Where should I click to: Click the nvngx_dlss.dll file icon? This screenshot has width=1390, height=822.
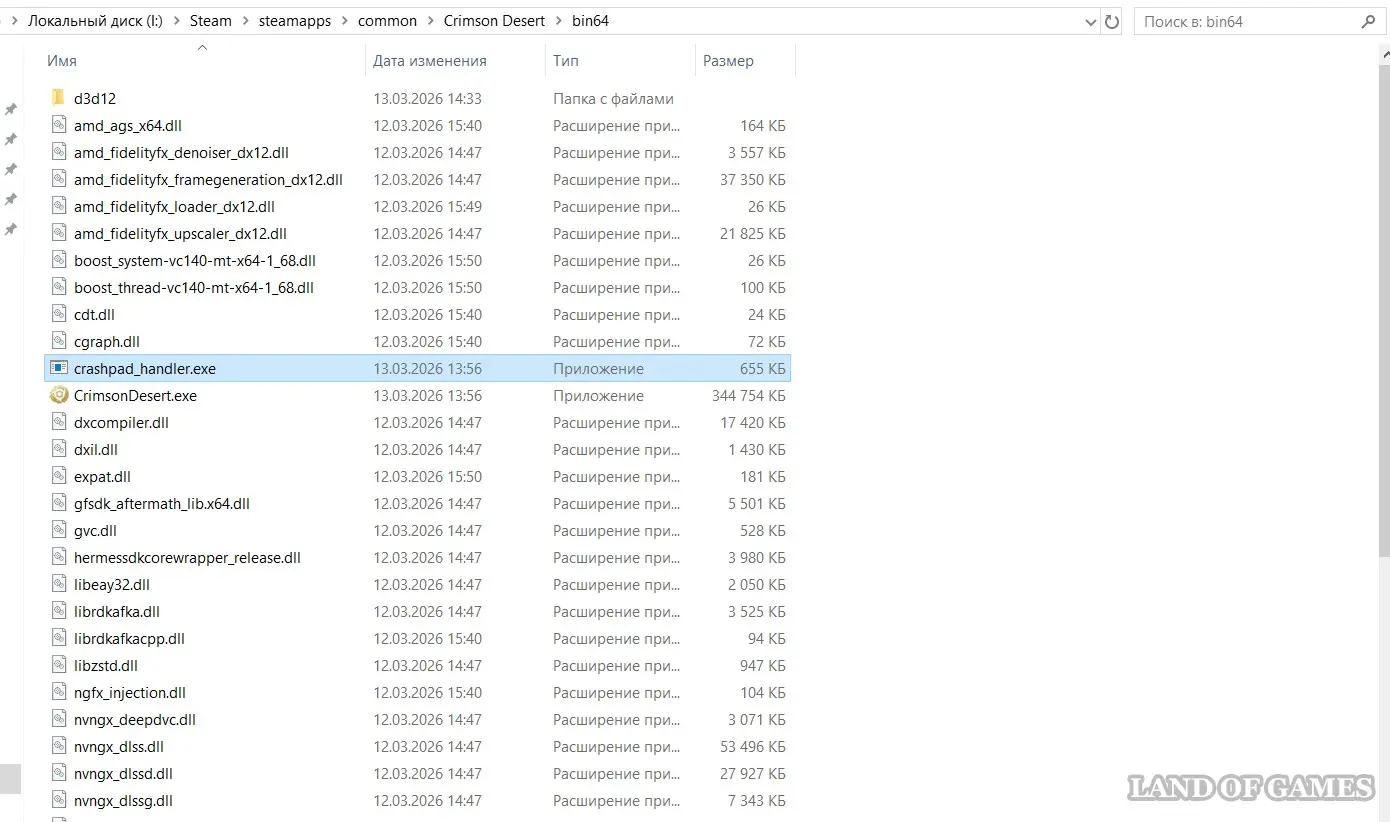(59, 746)
